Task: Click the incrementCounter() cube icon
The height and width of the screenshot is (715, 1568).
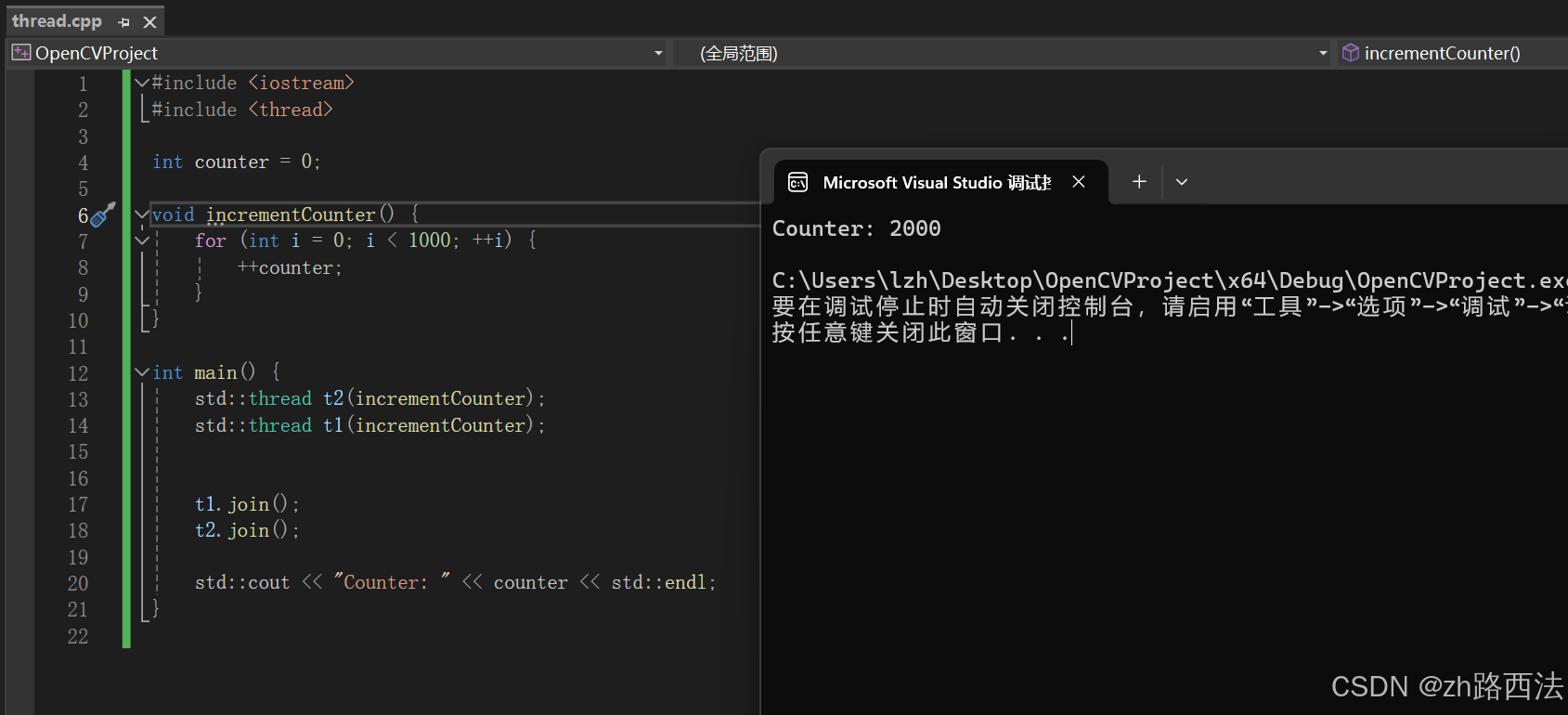Action: (x=1351, y=53)
